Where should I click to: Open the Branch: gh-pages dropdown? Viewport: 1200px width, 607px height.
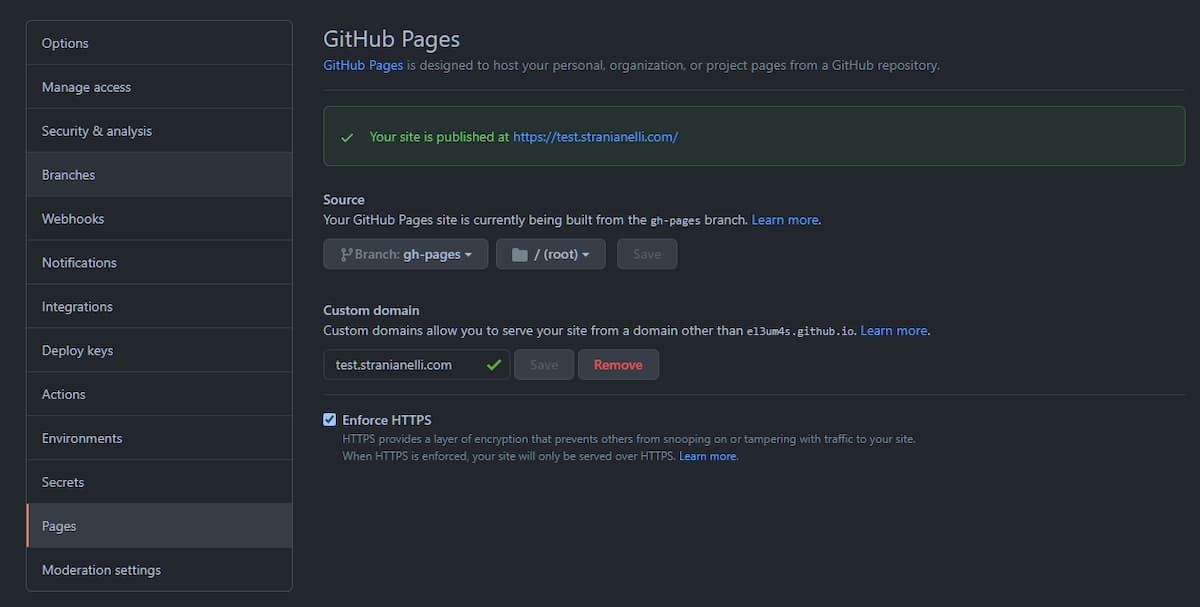coord(406,254)
